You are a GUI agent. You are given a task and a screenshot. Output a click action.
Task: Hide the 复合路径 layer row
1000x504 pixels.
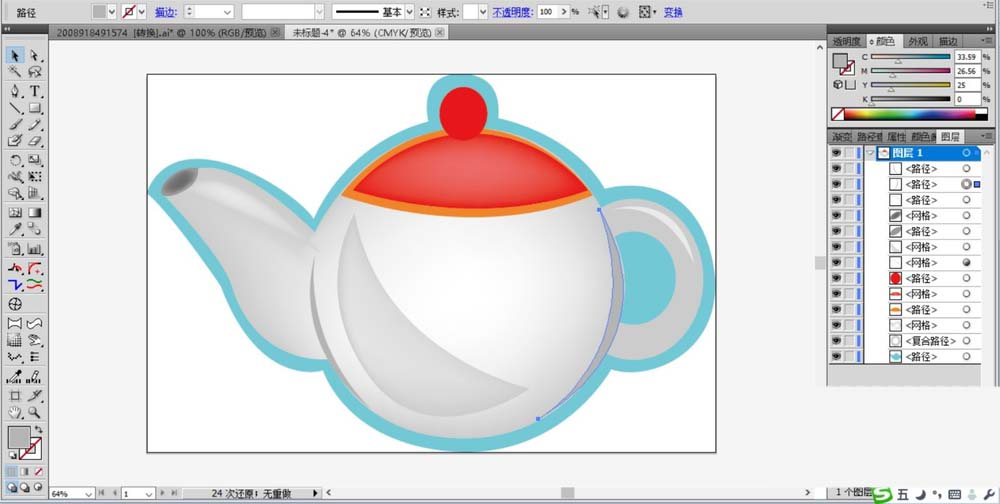pos(836,341)
